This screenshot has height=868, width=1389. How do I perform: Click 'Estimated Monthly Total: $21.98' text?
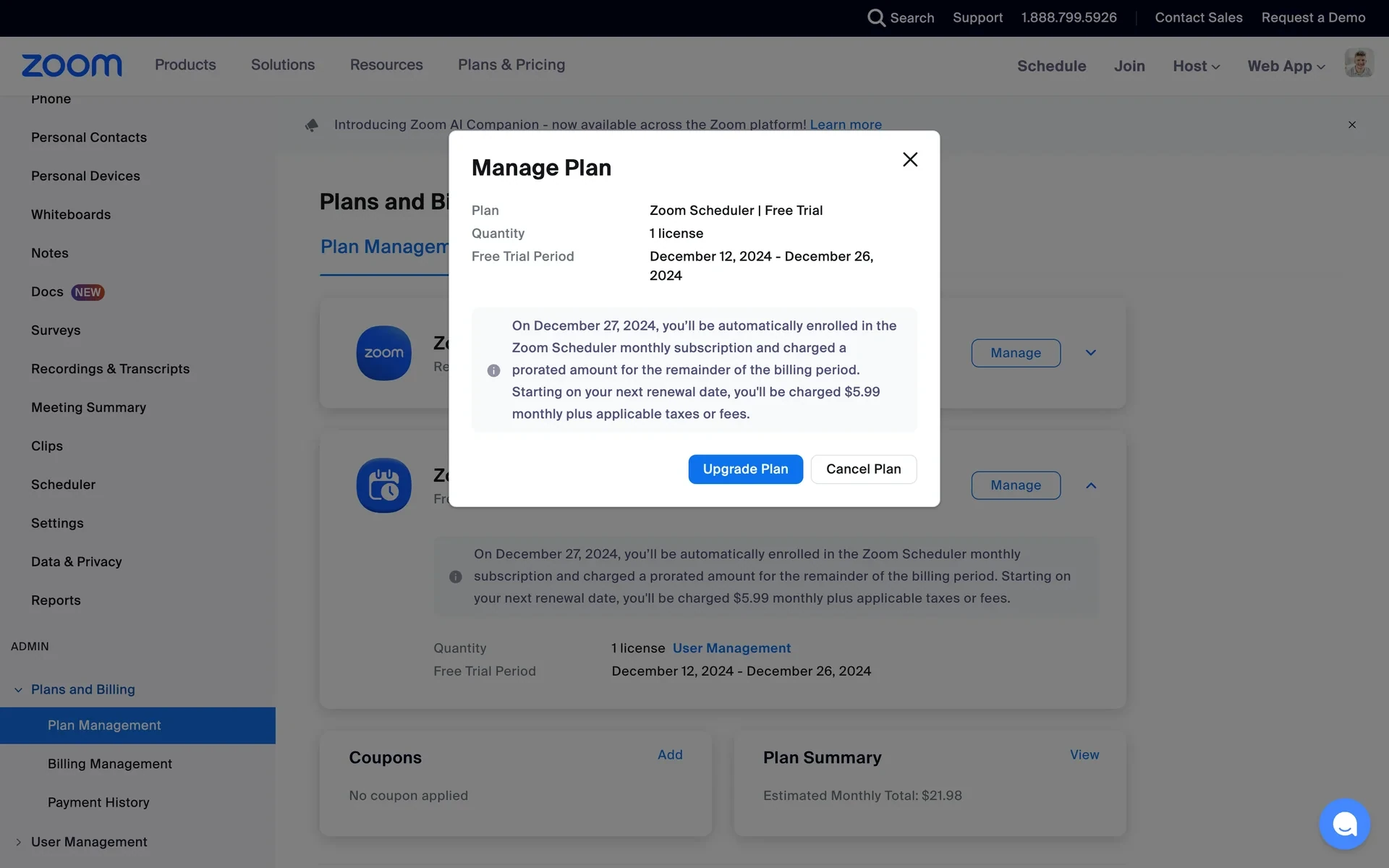[x=862, y=796]
